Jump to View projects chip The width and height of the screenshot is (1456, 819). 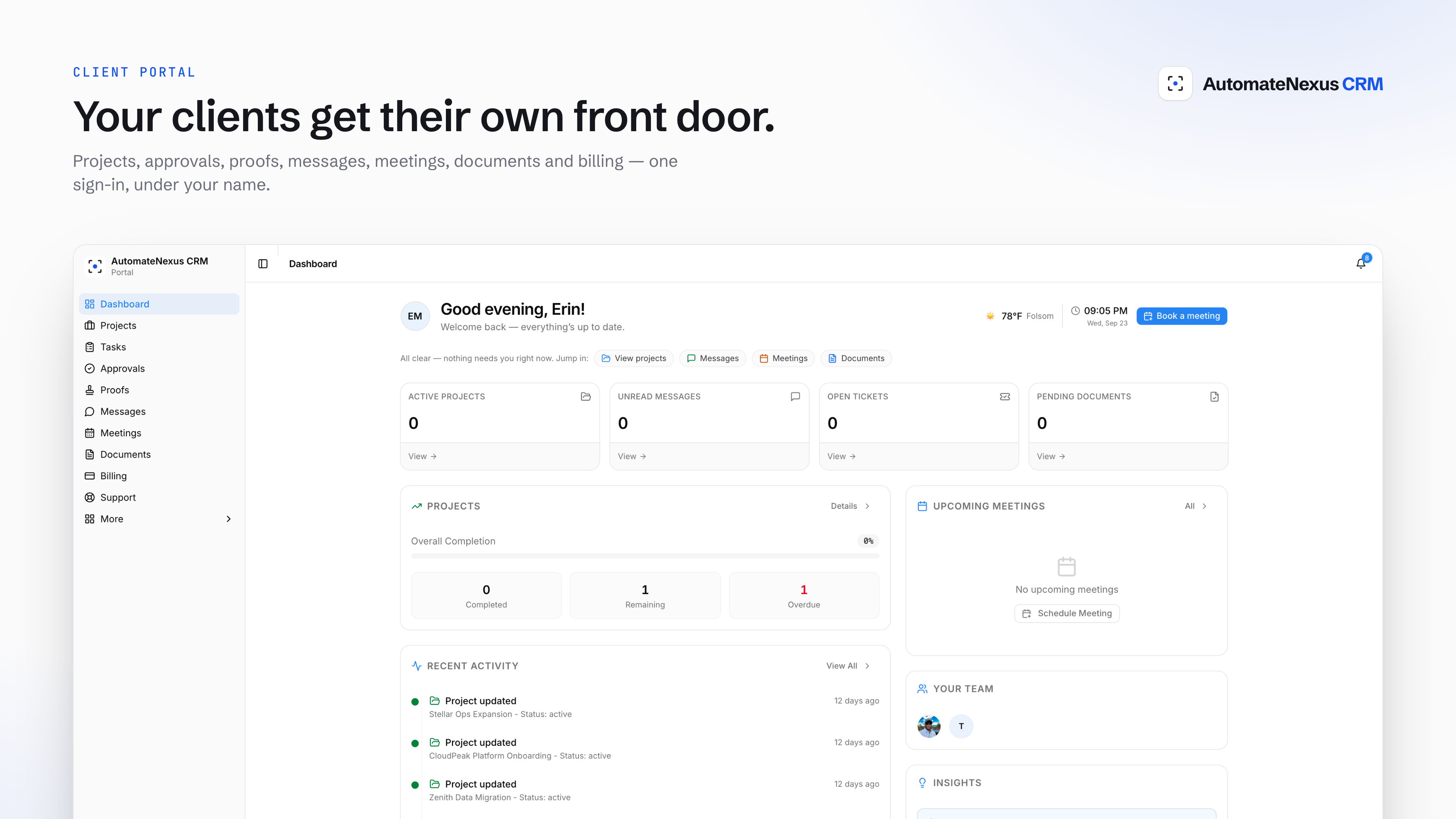pyautogui.click(x=634, y=358)
